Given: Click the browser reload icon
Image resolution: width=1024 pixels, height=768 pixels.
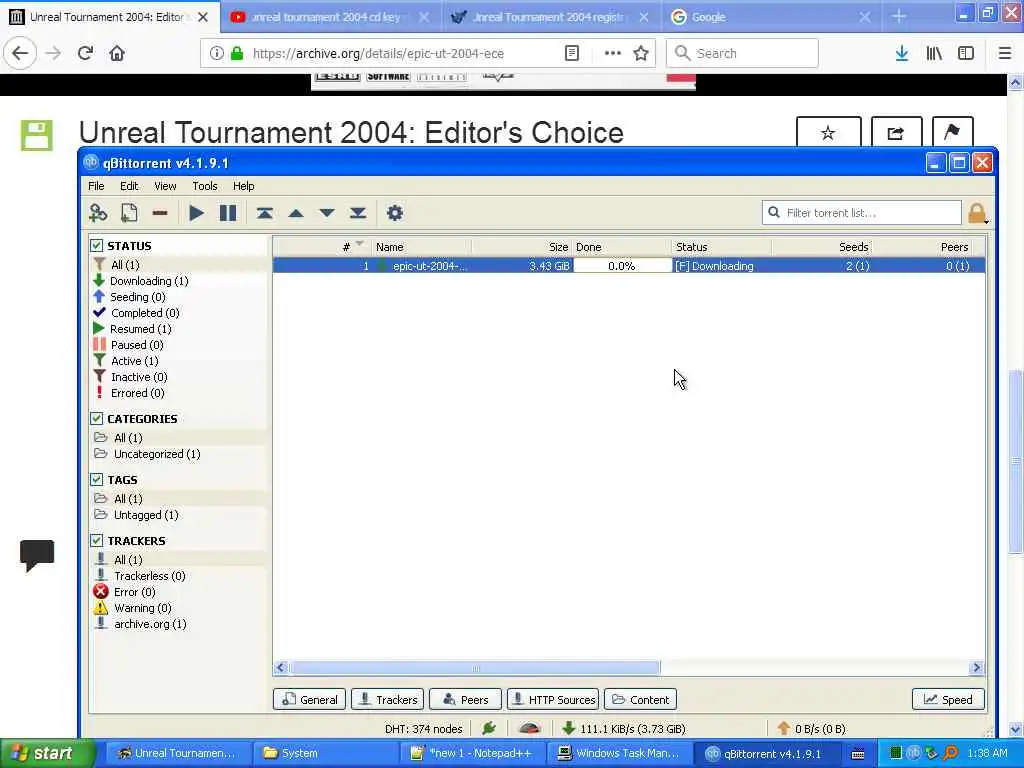Looking at the screenshot, I should pyautogui.click(x=85, y=54).
